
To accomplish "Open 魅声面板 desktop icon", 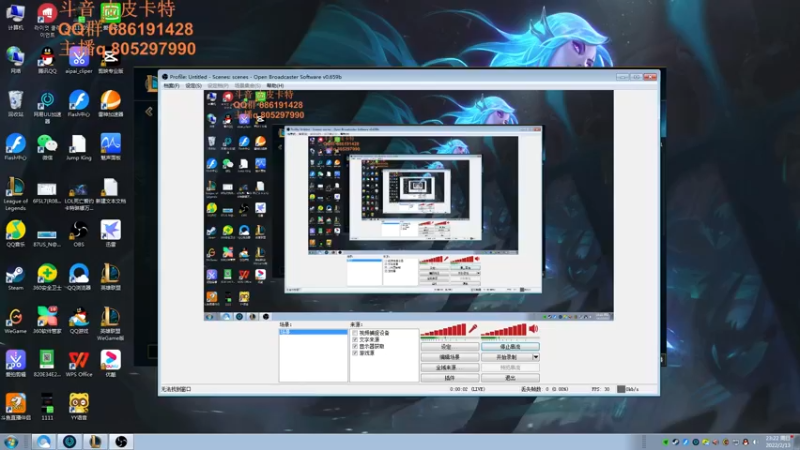I will pos(110,147).
